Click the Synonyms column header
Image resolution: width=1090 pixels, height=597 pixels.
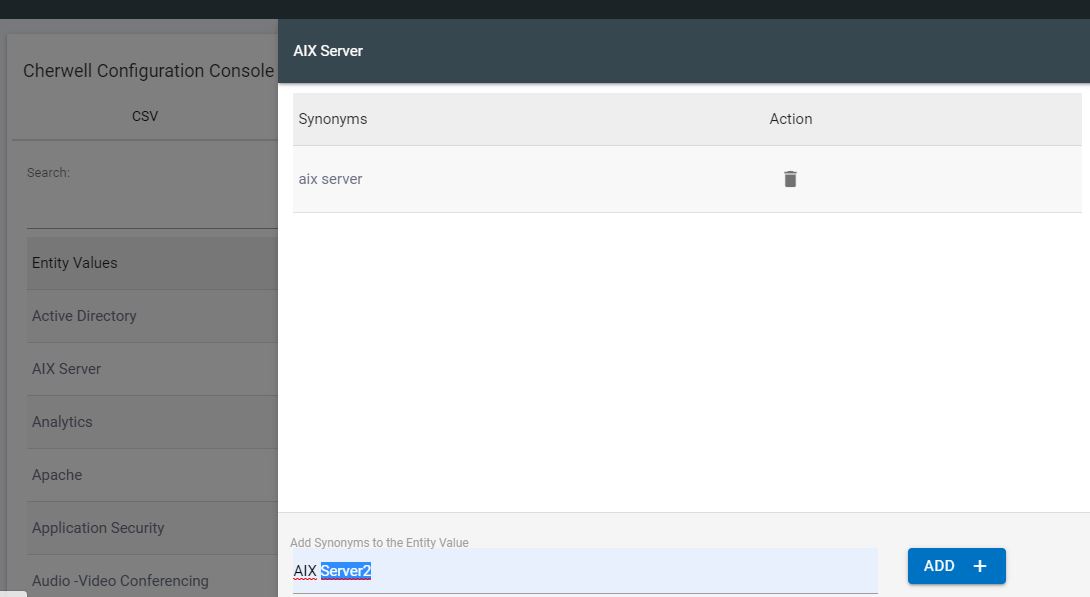point(333,119)
